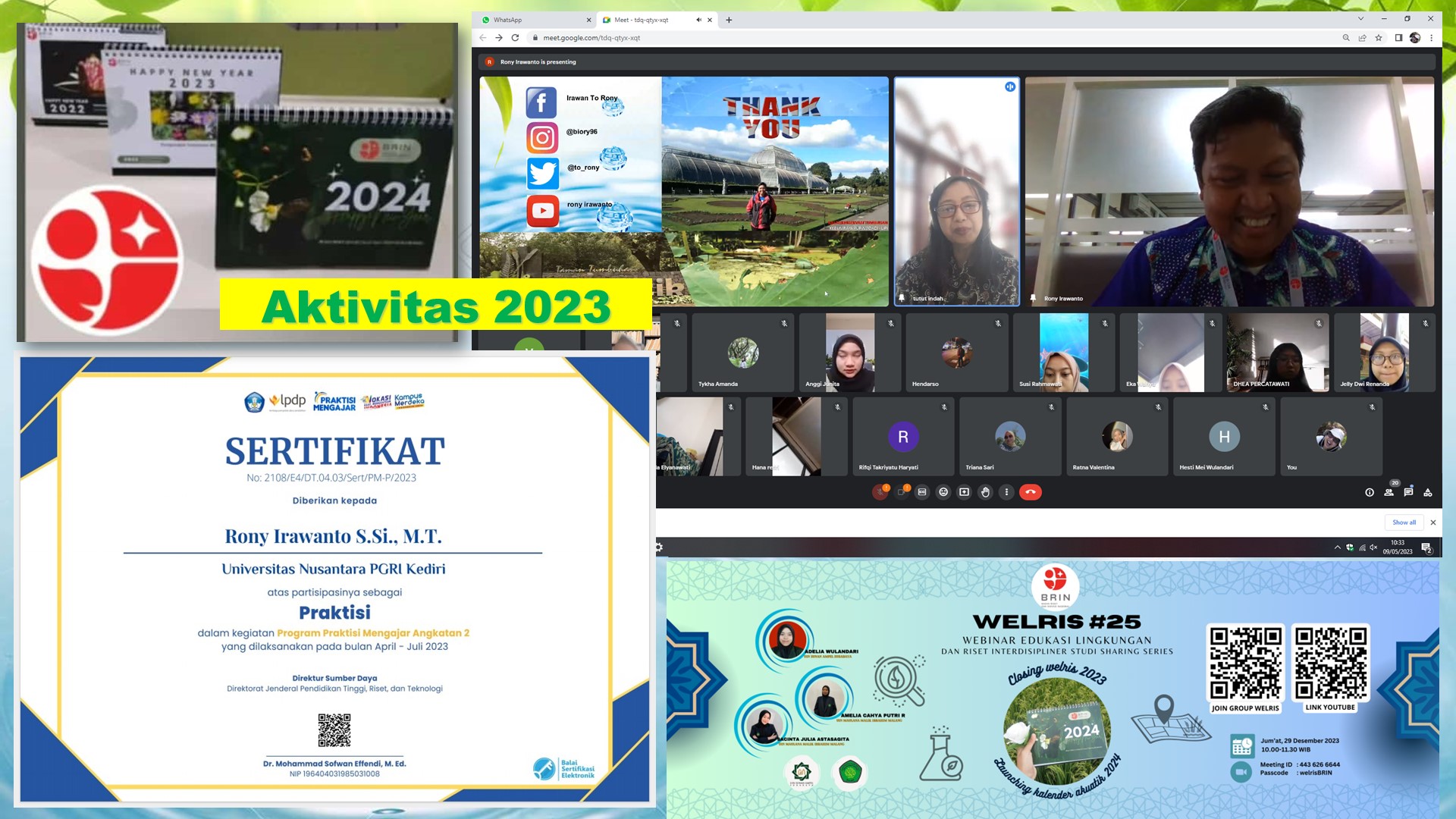The width and height of the screenshot is (1456, 819).
Task: Open emoji reactions in Meet
Action: click(x=943, y=492)
